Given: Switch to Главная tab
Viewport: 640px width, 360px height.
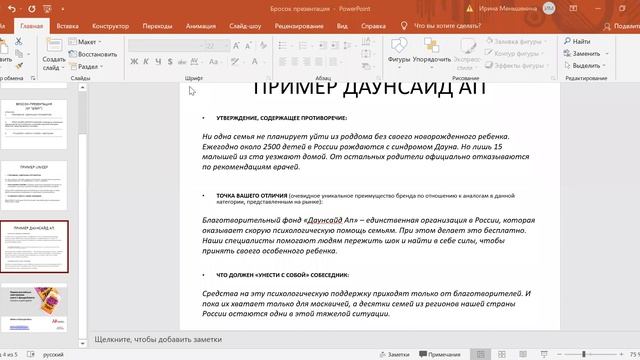Looking at the screenshot, I should tap(31, 26).
